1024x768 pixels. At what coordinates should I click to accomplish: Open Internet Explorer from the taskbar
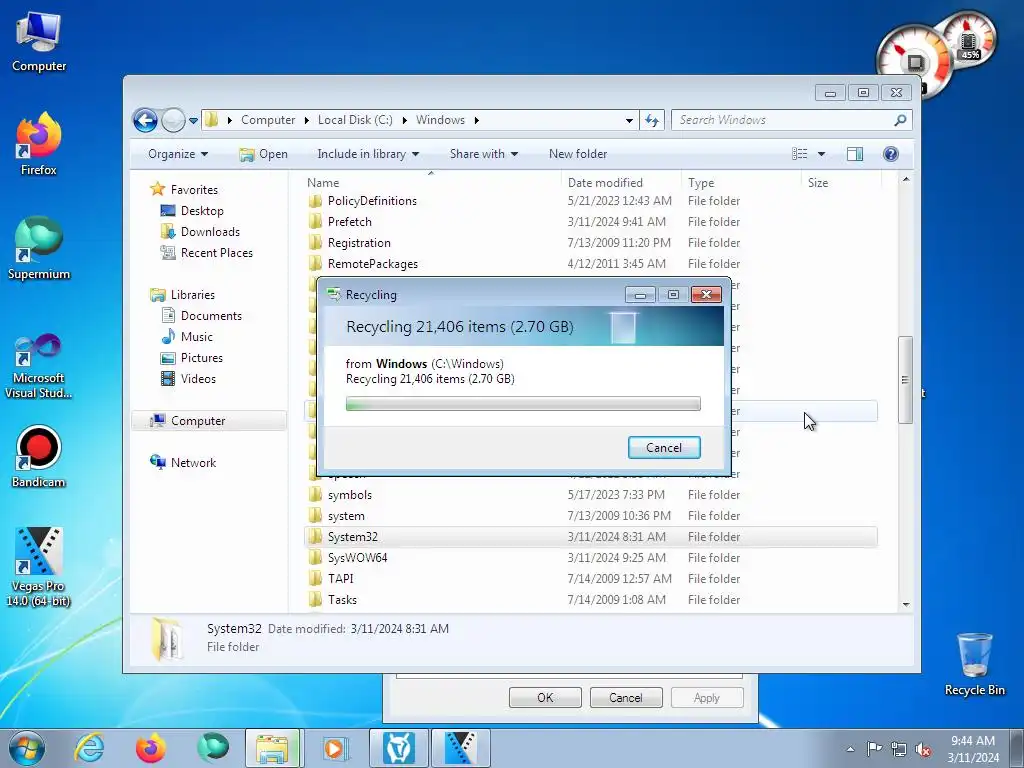pos(89,748)
